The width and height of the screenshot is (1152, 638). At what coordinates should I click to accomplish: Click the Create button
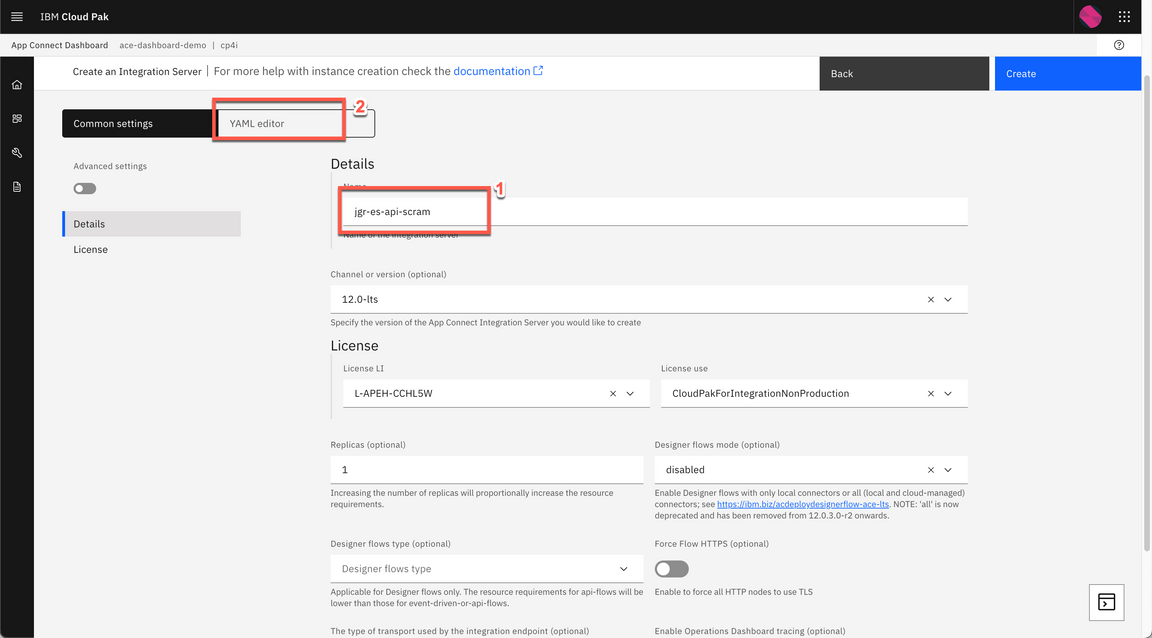point(1067,73)
